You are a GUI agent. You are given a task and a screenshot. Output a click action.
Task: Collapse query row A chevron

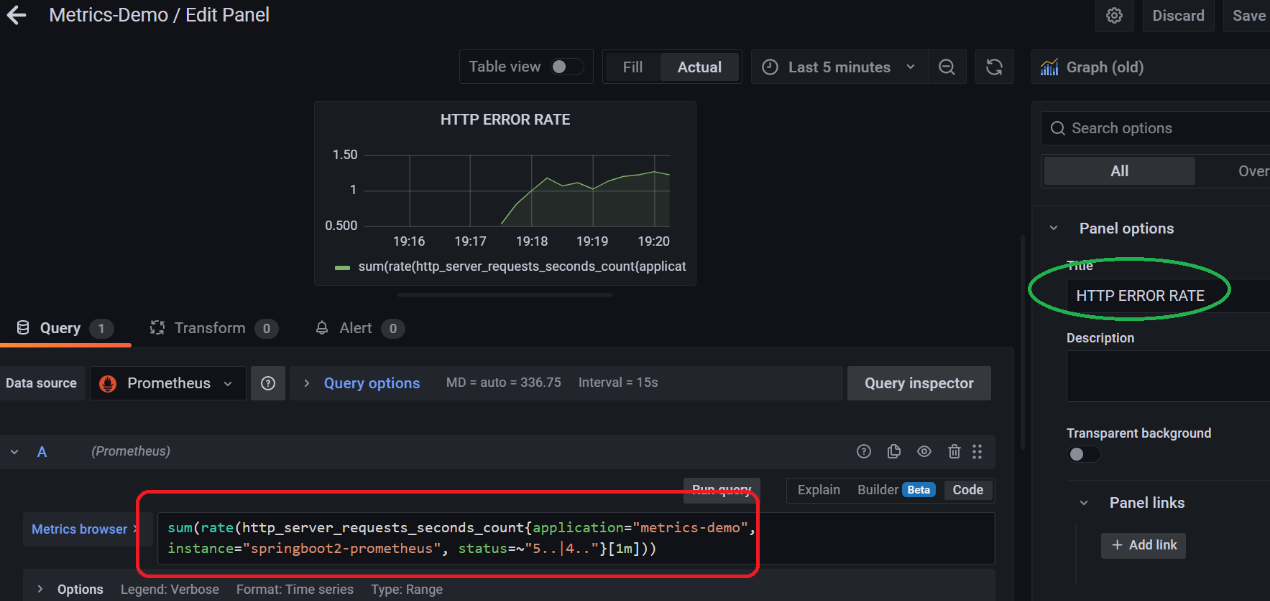click(x=14, y=452)
